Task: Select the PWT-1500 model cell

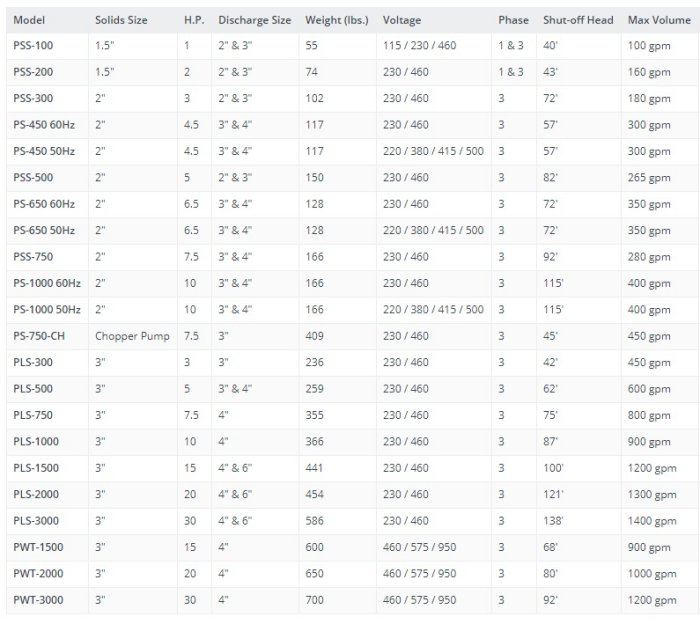Action: coord(38,547)
